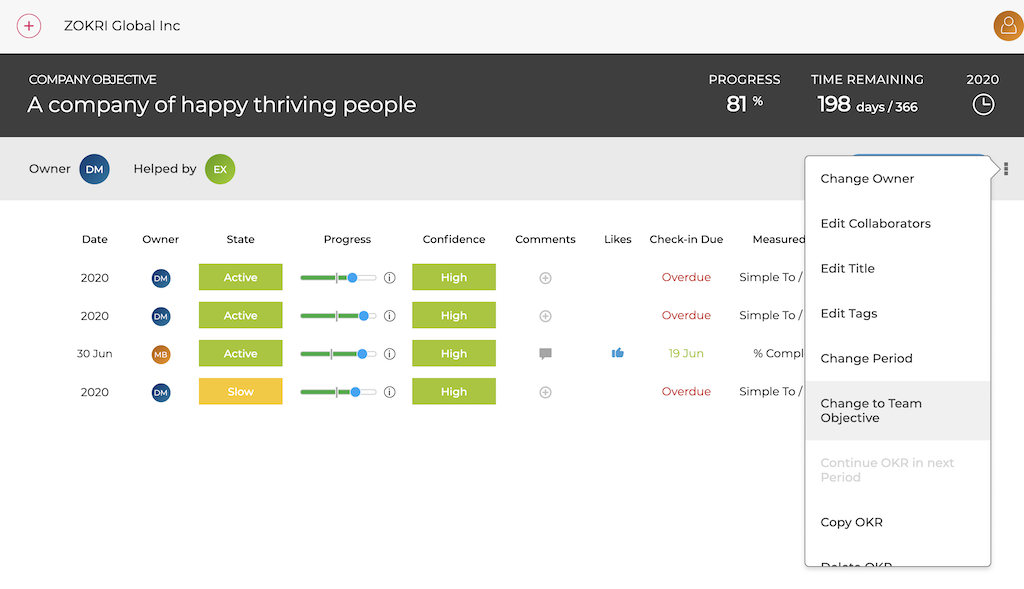
Task: Click the 19 Jun check-in due date
Action: point(686,354)
